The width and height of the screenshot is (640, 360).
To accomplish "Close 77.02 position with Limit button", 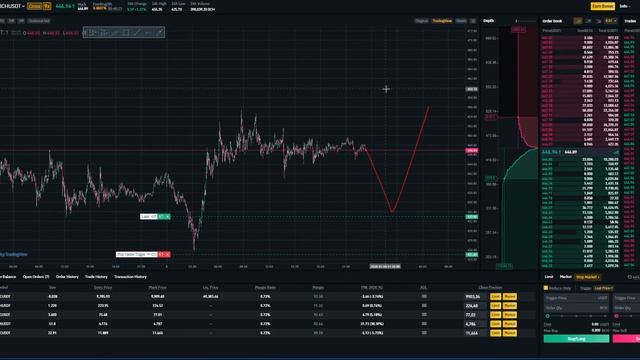I will click(x=496, y=315).
